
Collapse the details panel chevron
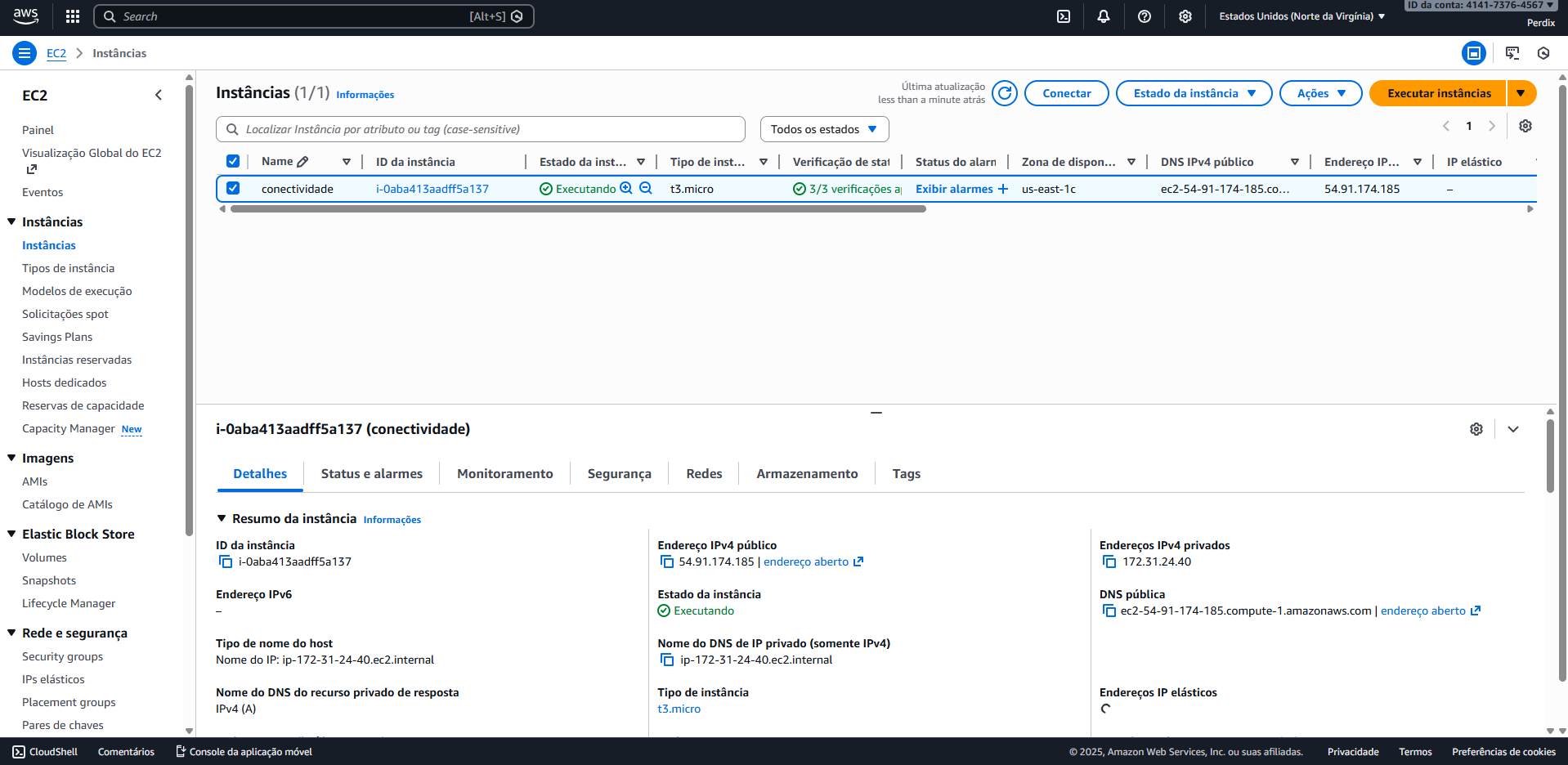point(1513,429)
